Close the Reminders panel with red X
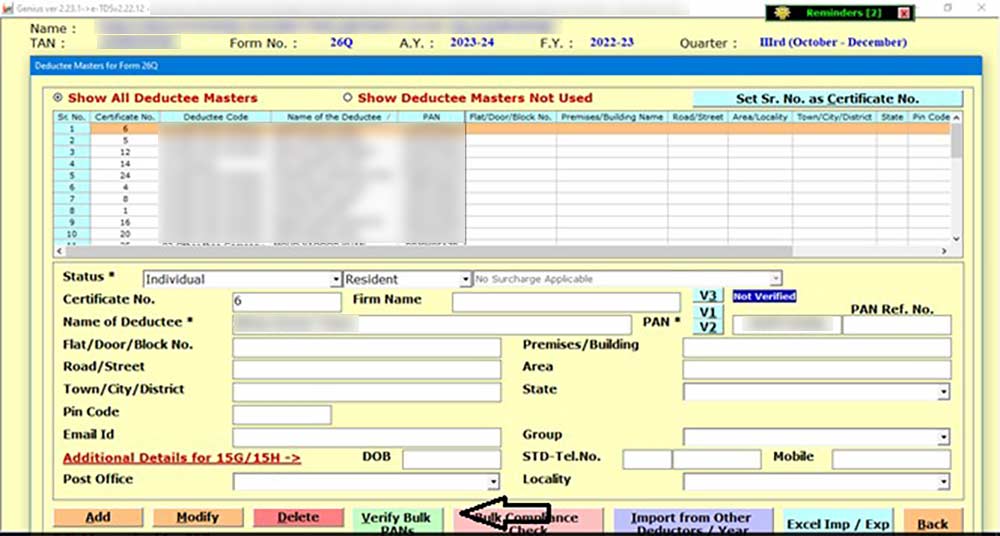Screen dimensions: 1000x536 pyautogui.click(x=904, y=13)
